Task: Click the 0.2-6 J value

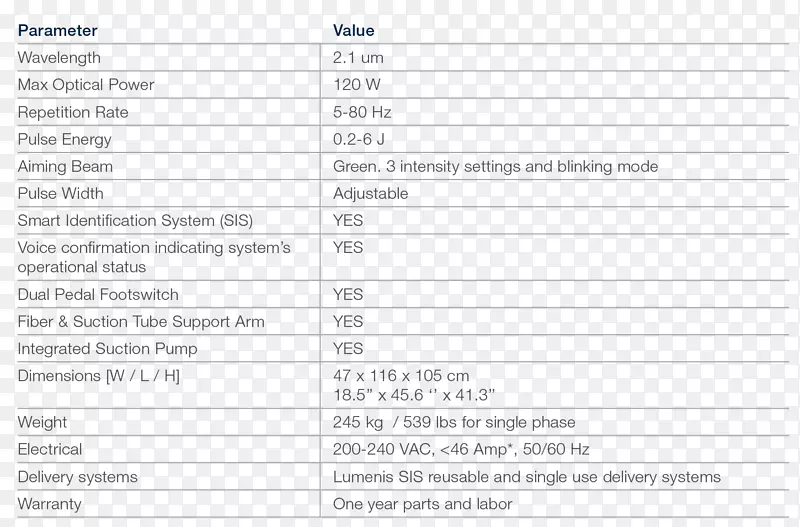Action: (361, 139)
